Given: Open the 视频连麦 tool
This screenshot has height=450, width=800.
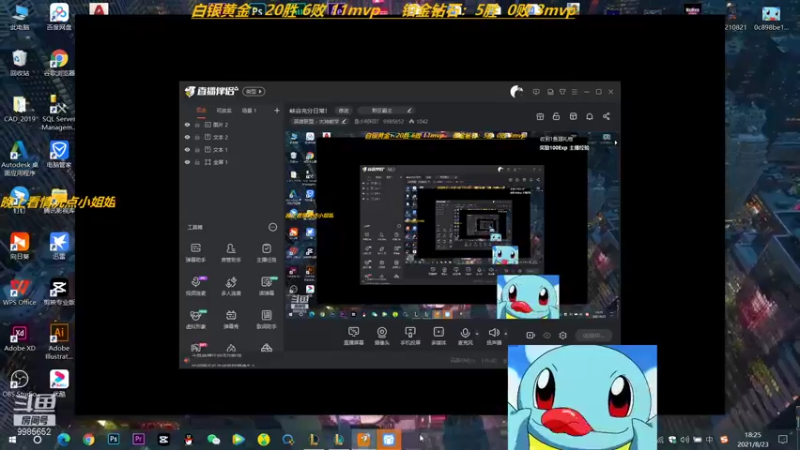Looking at the screenshot, I should pyautogui.click(x=195, y=286).
